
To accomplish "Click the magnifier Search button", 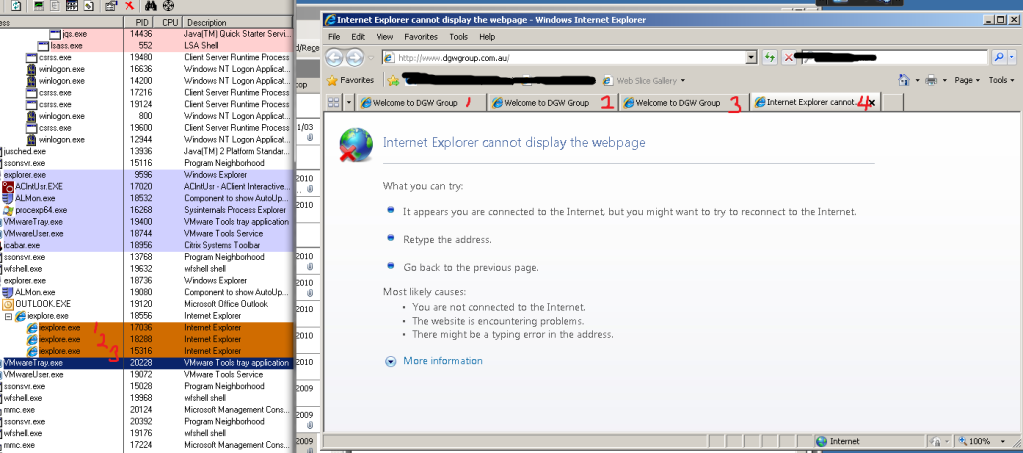I will pos(999,57).
